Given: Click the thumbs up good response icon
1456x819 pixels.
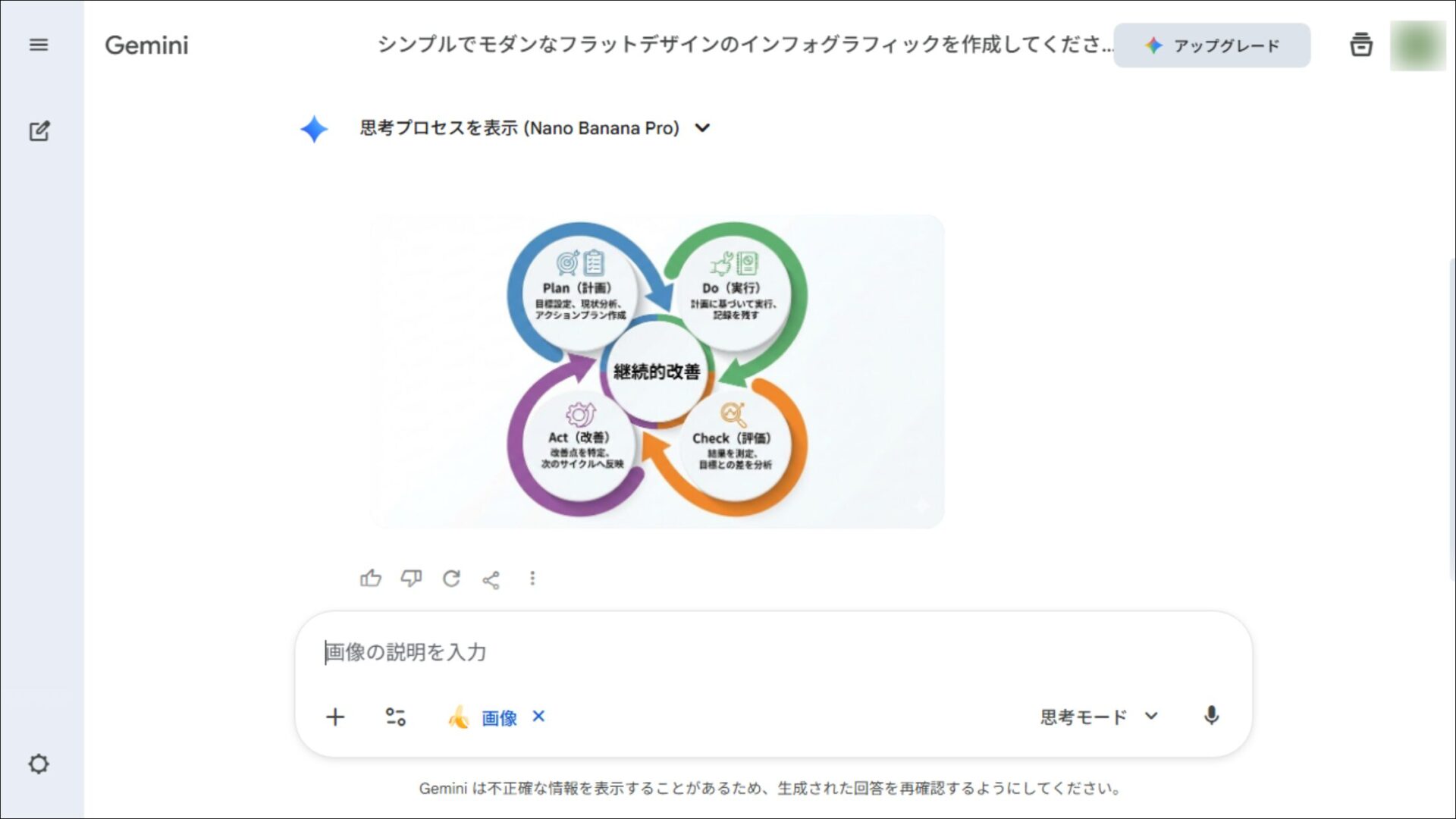Looking at the screenshot, I should (370, 579).
